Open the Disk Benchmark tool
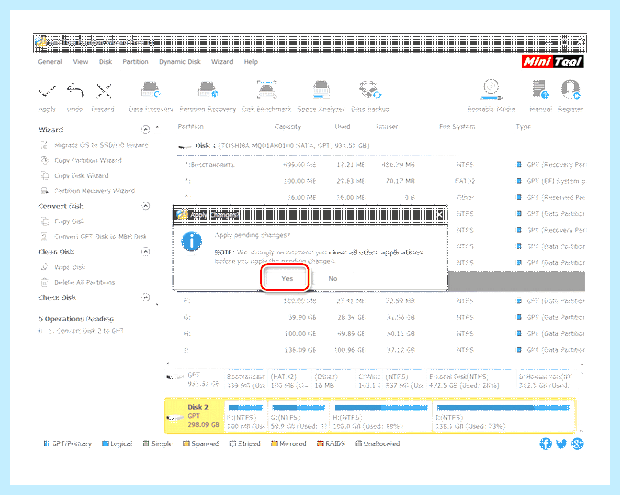The image size is (620, 495). coord(267,89)
